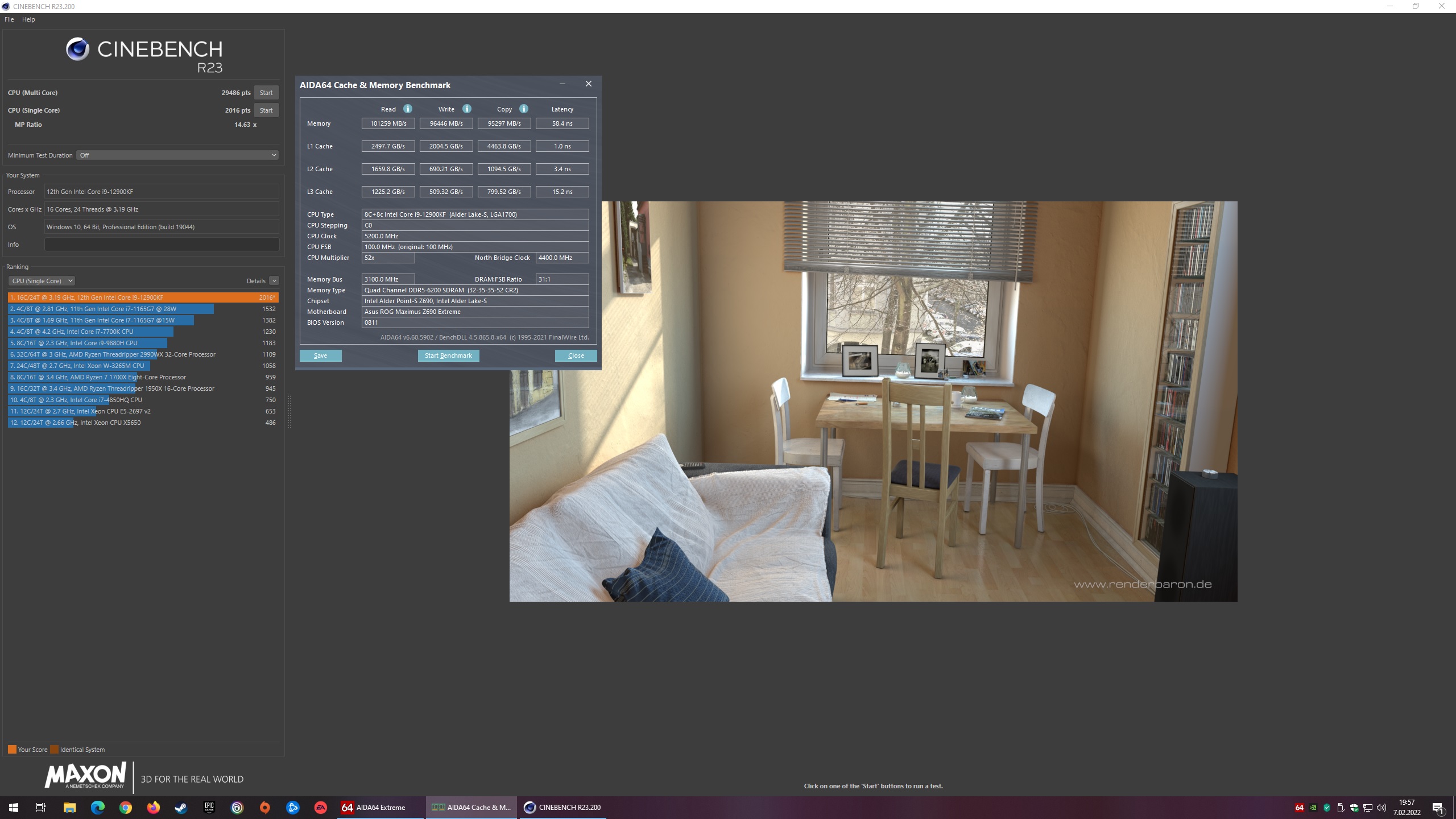Switch to CINEBENCH R23.200 taskbar window
1456x819 pixels.
tap(562, 807)
